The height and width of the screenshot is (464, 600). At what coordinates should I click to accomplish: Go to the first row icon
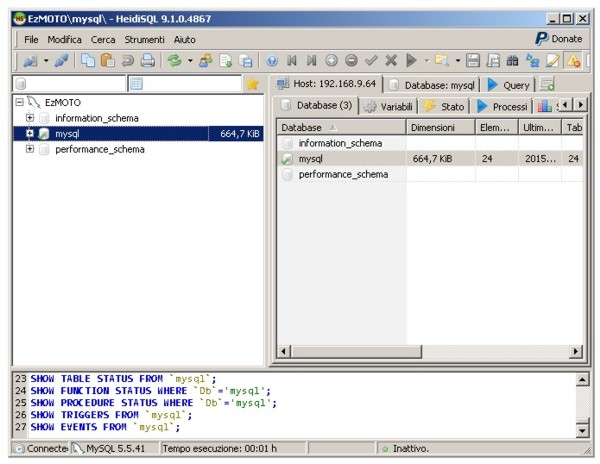(x=292, y=60)
